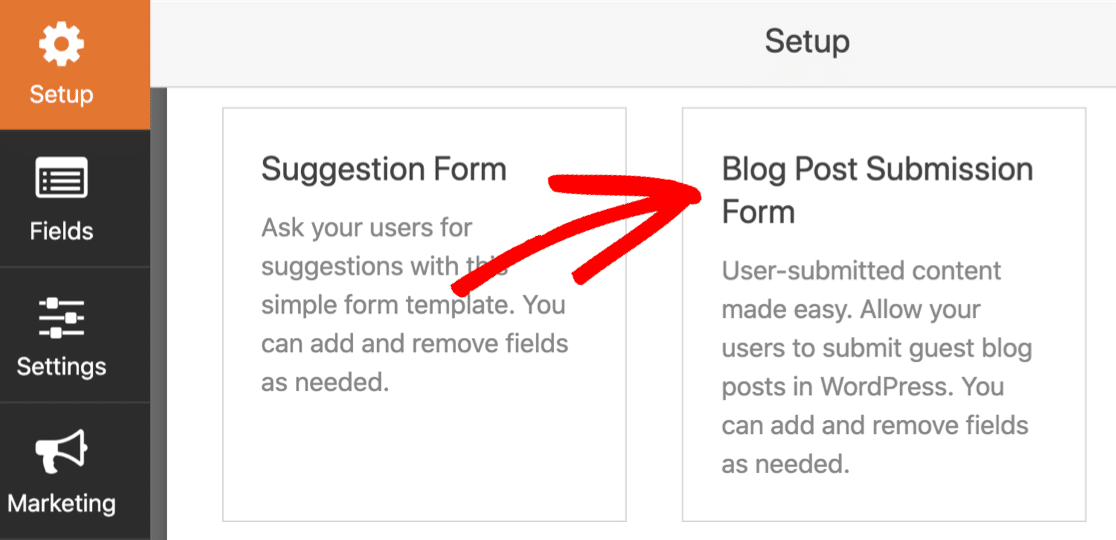Click "User-submitted content" line in blog card

pos(861,271)
